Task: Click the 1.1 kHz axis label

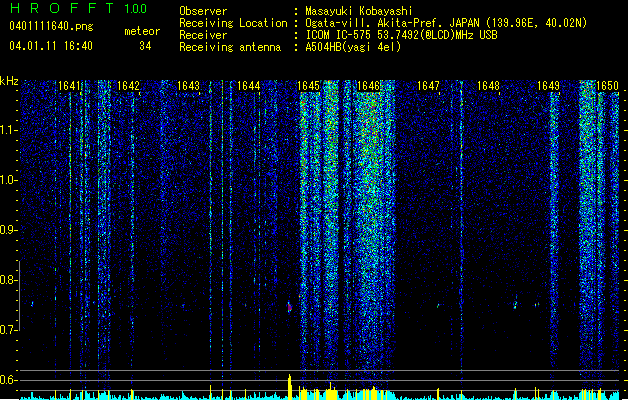Action: coord(8,130)
